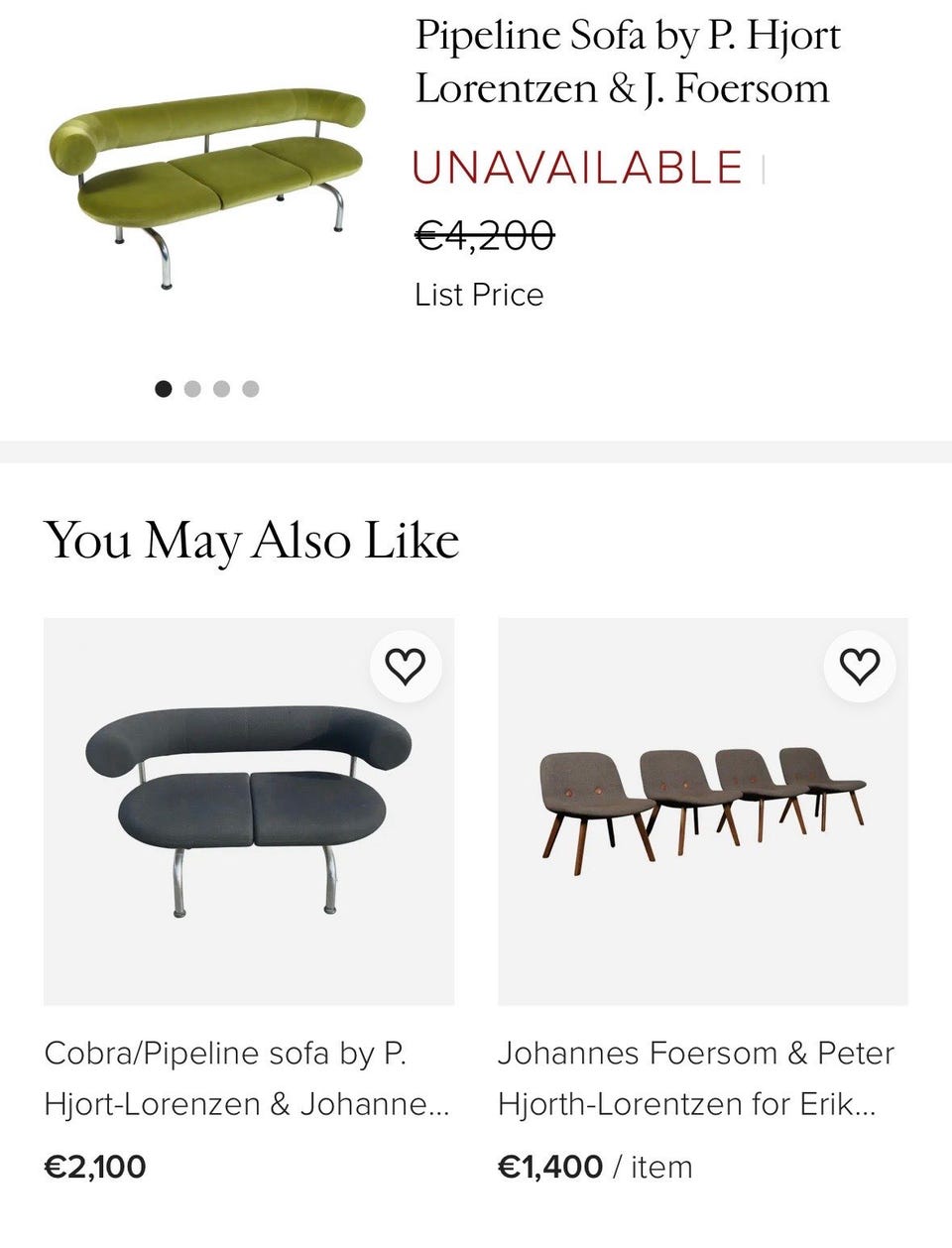Click the rightmost lounge chair in photo
This screenshot has width=952, height=1248.
[821, 780]
